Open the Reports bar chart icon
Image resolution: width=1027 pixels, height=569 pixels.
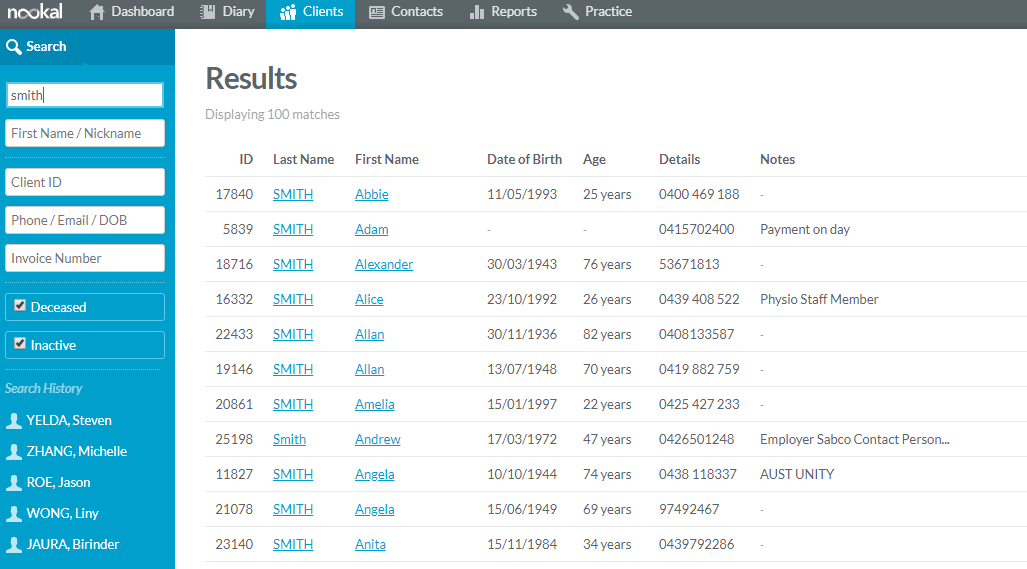[x=477, y=12]
